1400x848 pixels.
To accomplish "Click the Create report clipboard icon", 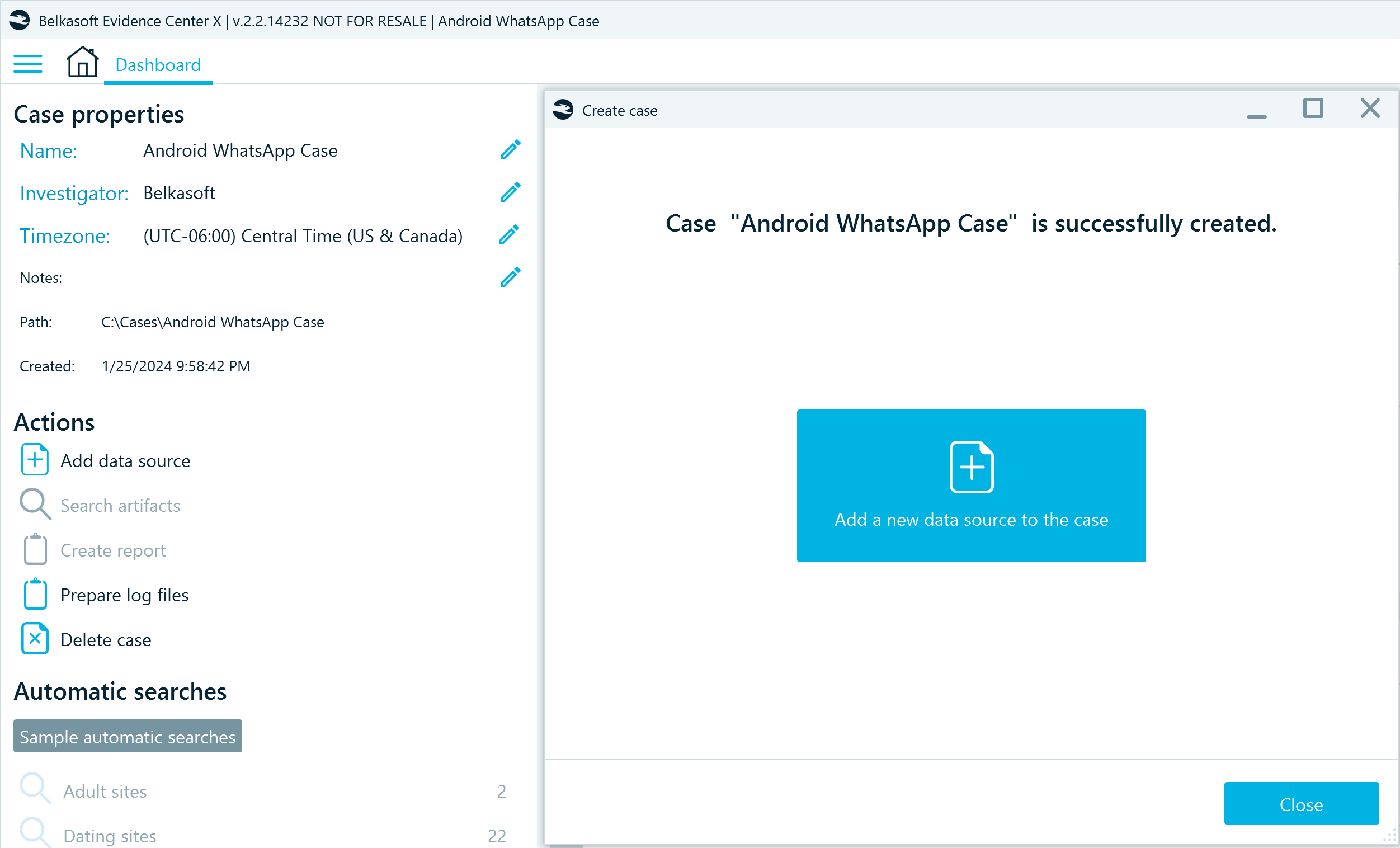I will [35, 549].
